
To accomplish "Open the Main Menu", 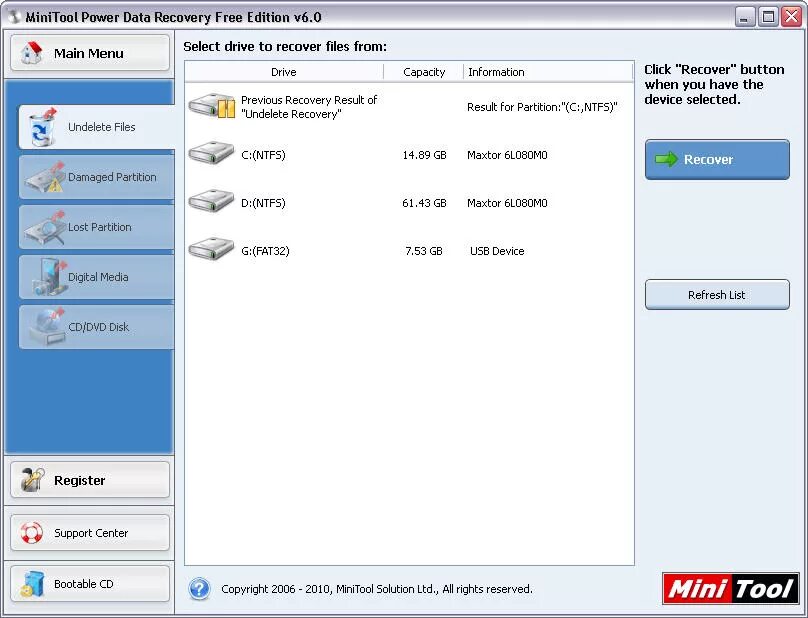I will (x=90, y=53).
